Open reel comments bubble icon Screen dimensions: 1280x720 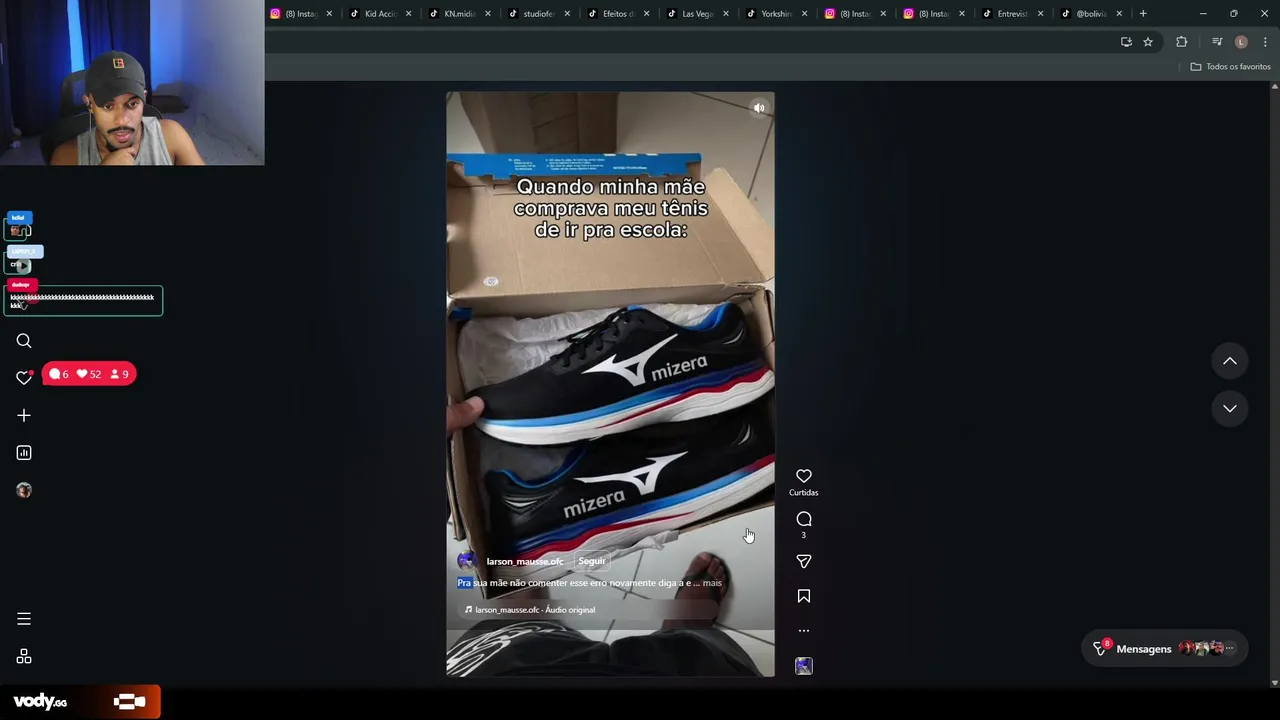(x=804, y=519)
